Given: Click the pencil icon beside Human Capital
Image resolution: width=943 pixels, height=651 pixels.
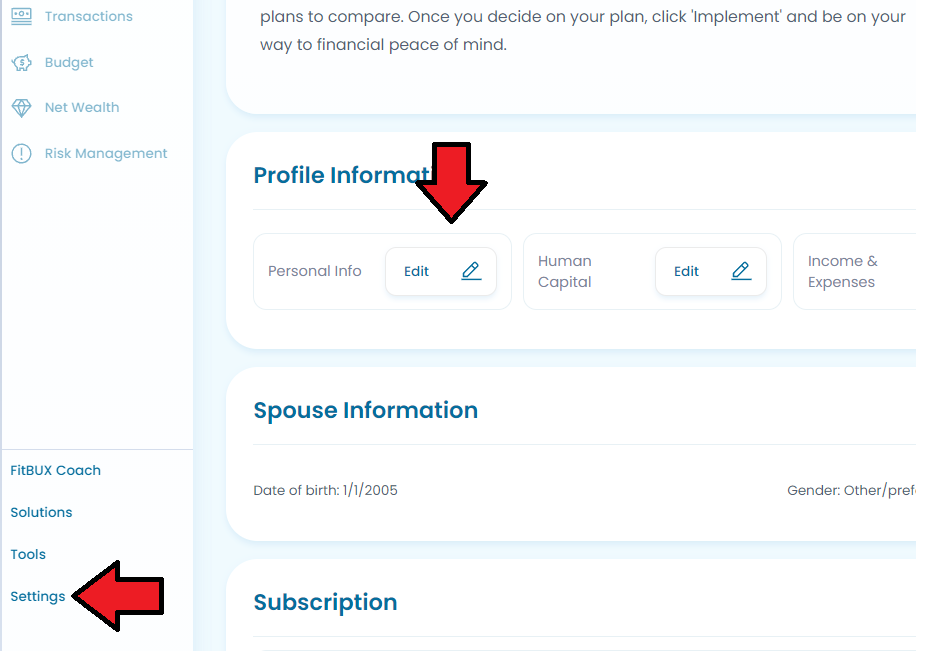Looking at the screenshot, I should (x=741, y=271).
